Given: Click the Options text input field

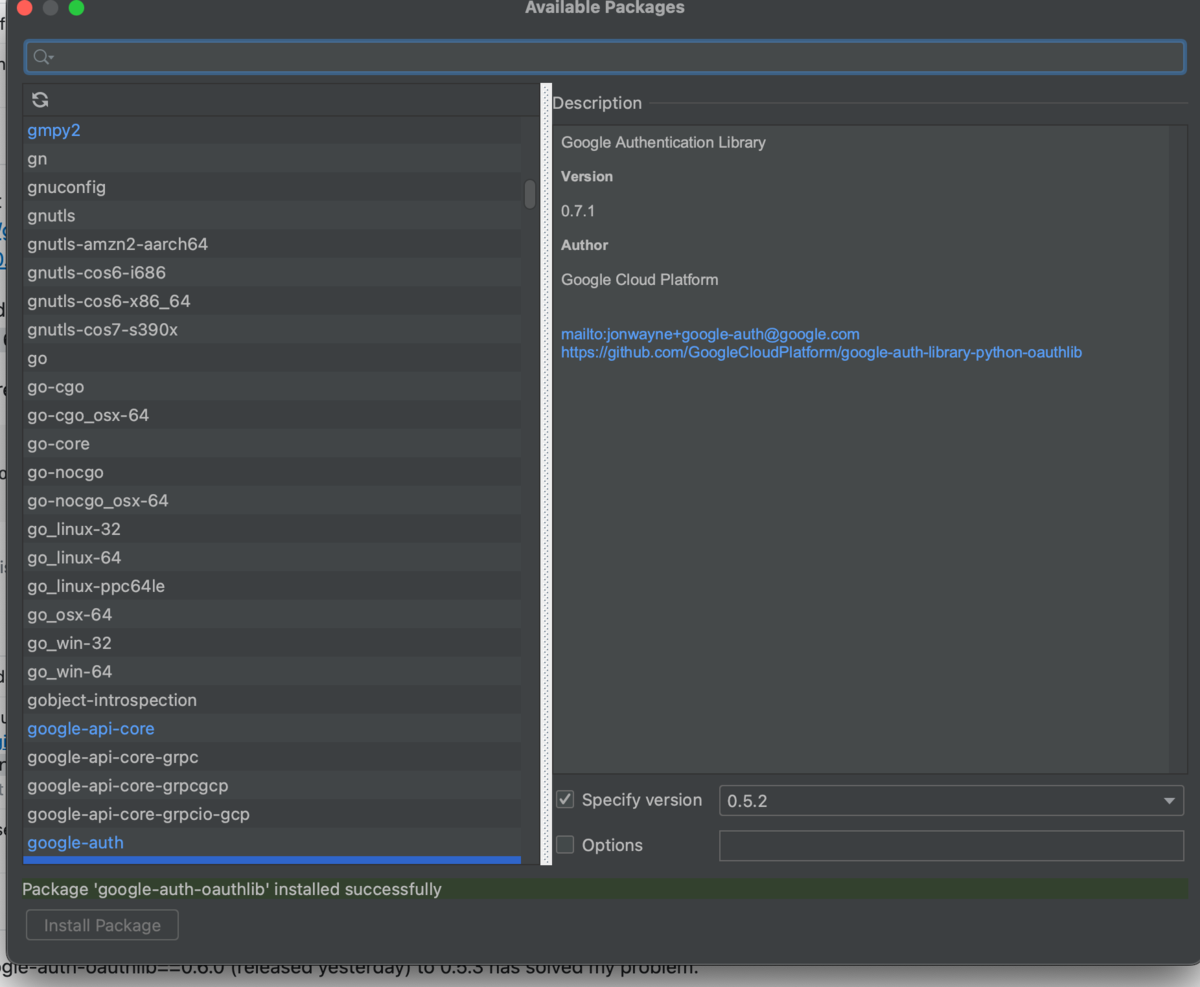Looking at the screenshot, I should [951, 845].
